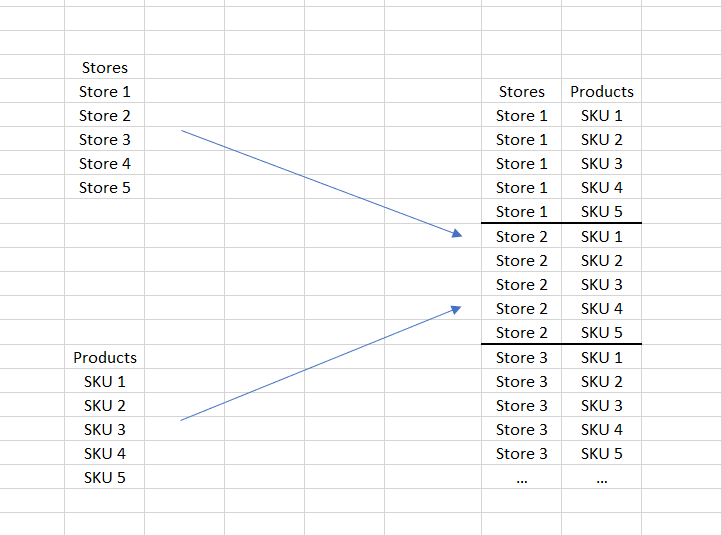The height and width of the screenshot is (535, 722).
Task: Select Store 2 in the standalone Stores list
Action: [105, 116]
